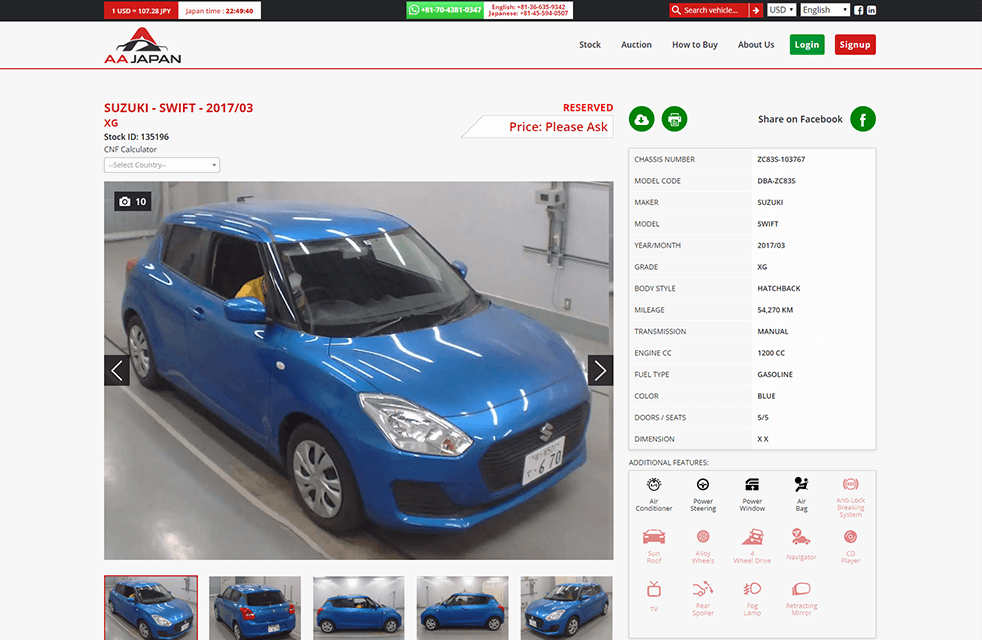Open the Select Country dropdown
Viewport: 982px width, 640px height.
[161, 165]
